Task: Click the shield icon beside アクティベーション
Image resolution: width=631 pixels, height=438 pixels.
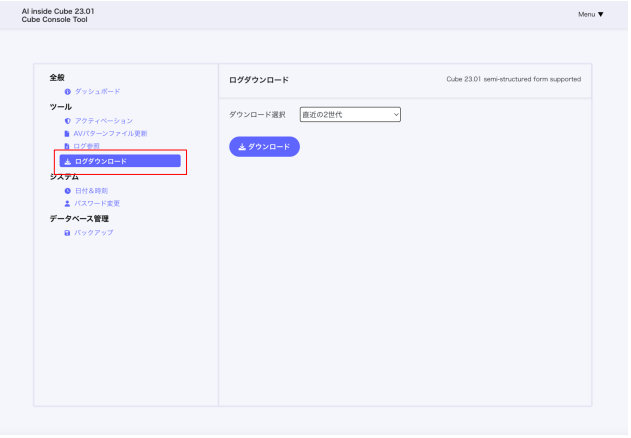Action: point(67,121)
